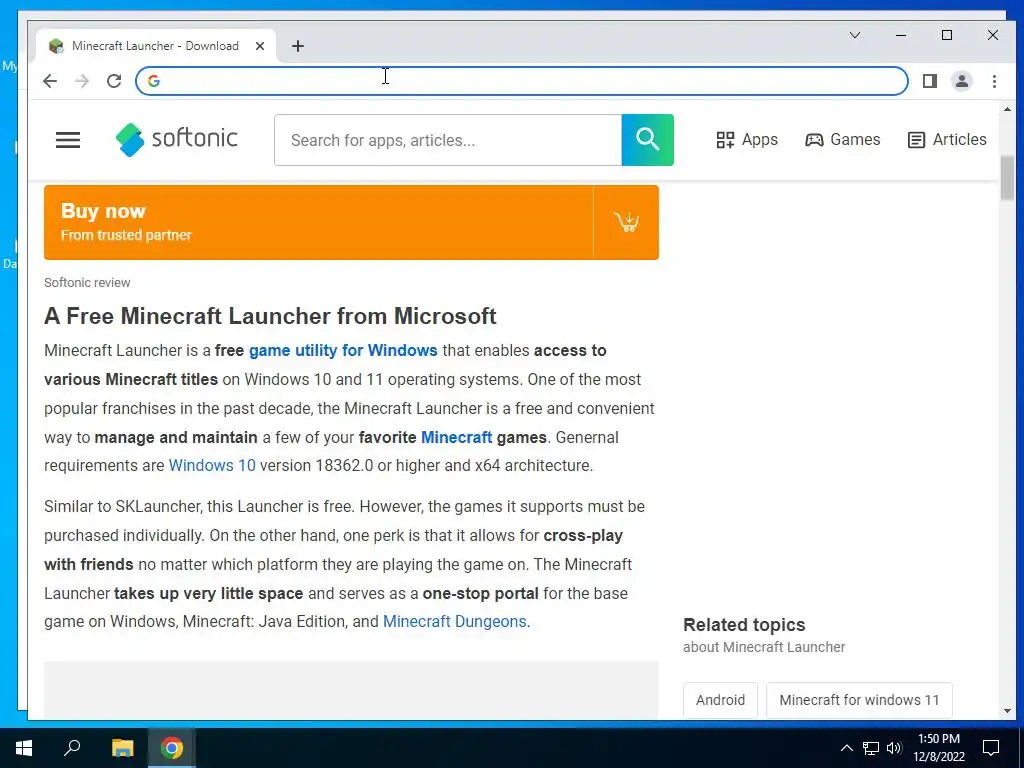This screenshot has width=1024, height=768.
Task: Click the Softonic search magnifier button
Action: 647,140
